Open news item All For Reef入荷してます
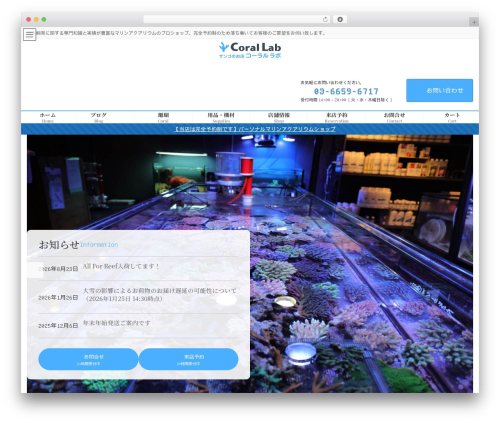 [x=121, y=266]
